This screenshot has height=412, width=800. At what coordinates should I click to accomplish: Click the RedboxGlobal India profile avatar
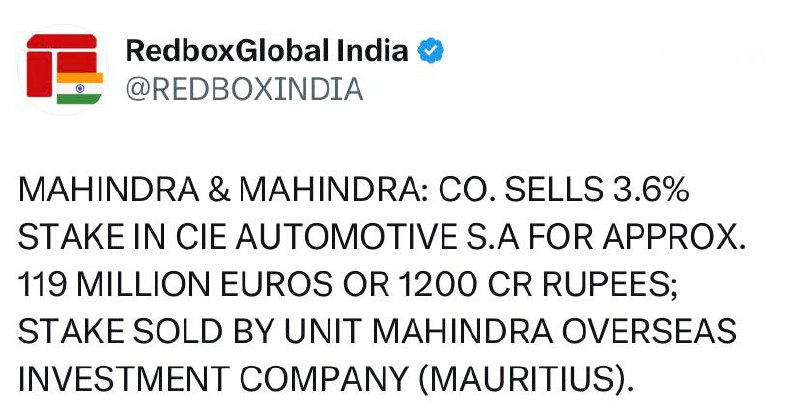tap(65, 68)
